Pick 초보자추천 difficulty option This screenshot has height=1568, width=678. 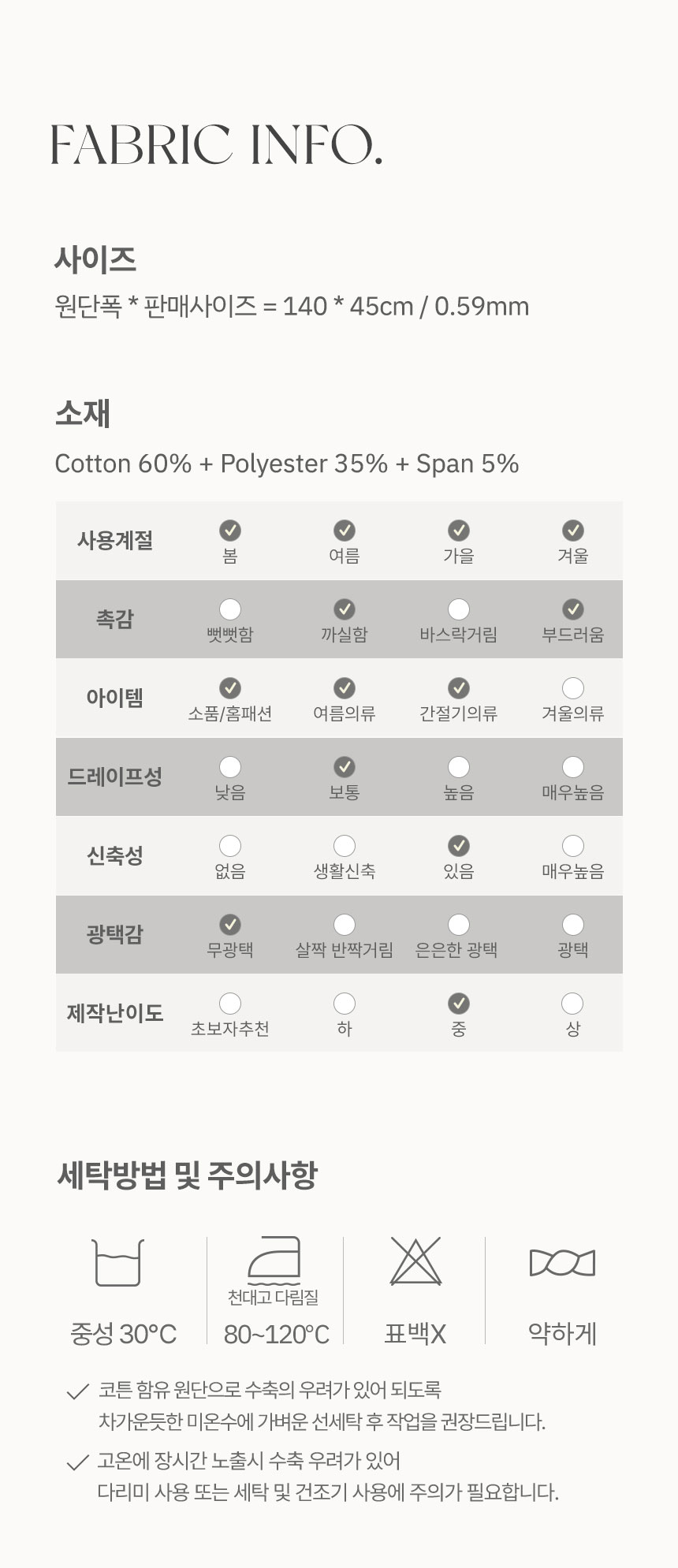(230, 1004)
